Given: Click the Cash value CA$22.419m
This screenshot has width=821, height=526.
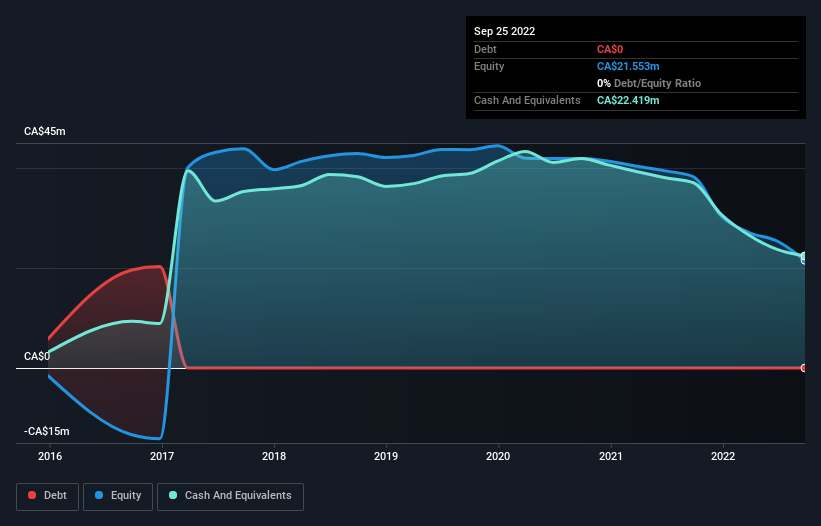Looking at the screenshot, I should 628,100.
